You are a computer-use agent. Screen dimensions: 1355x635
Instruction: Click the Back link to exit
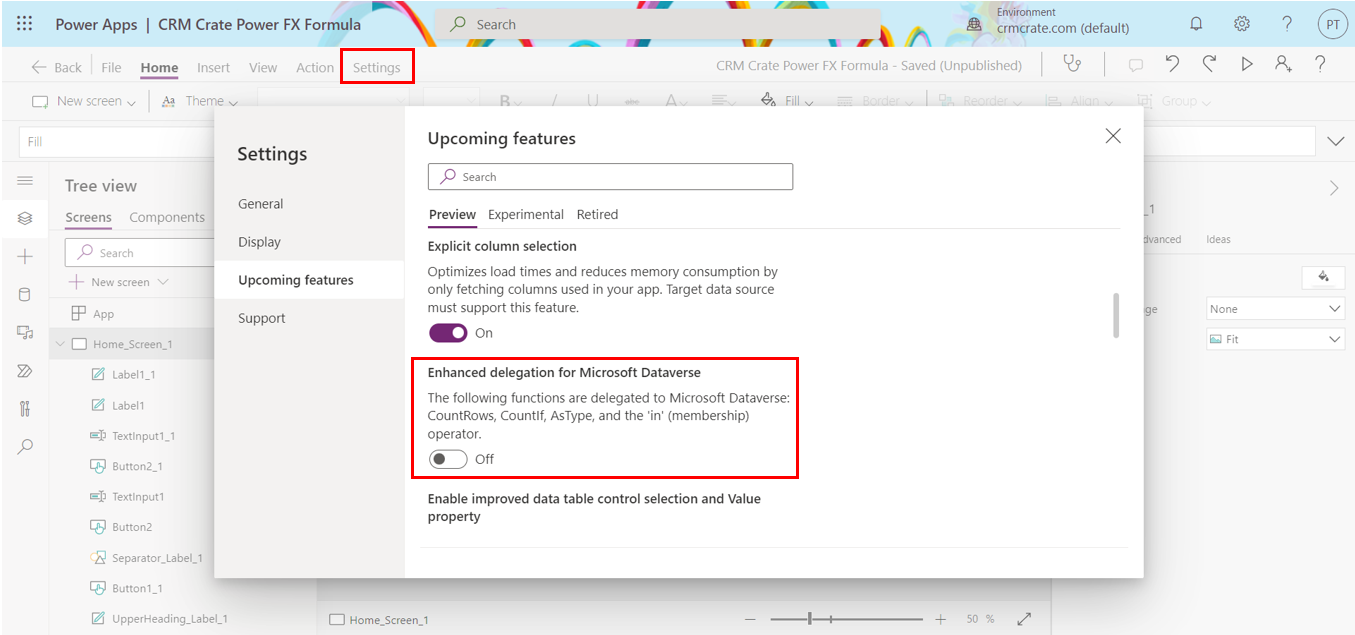[x=56, y=66]
